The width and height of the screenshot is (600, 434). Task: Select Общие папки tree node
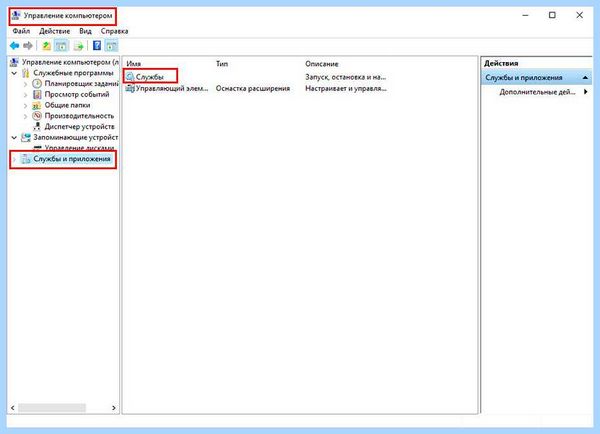coord(67,105)
